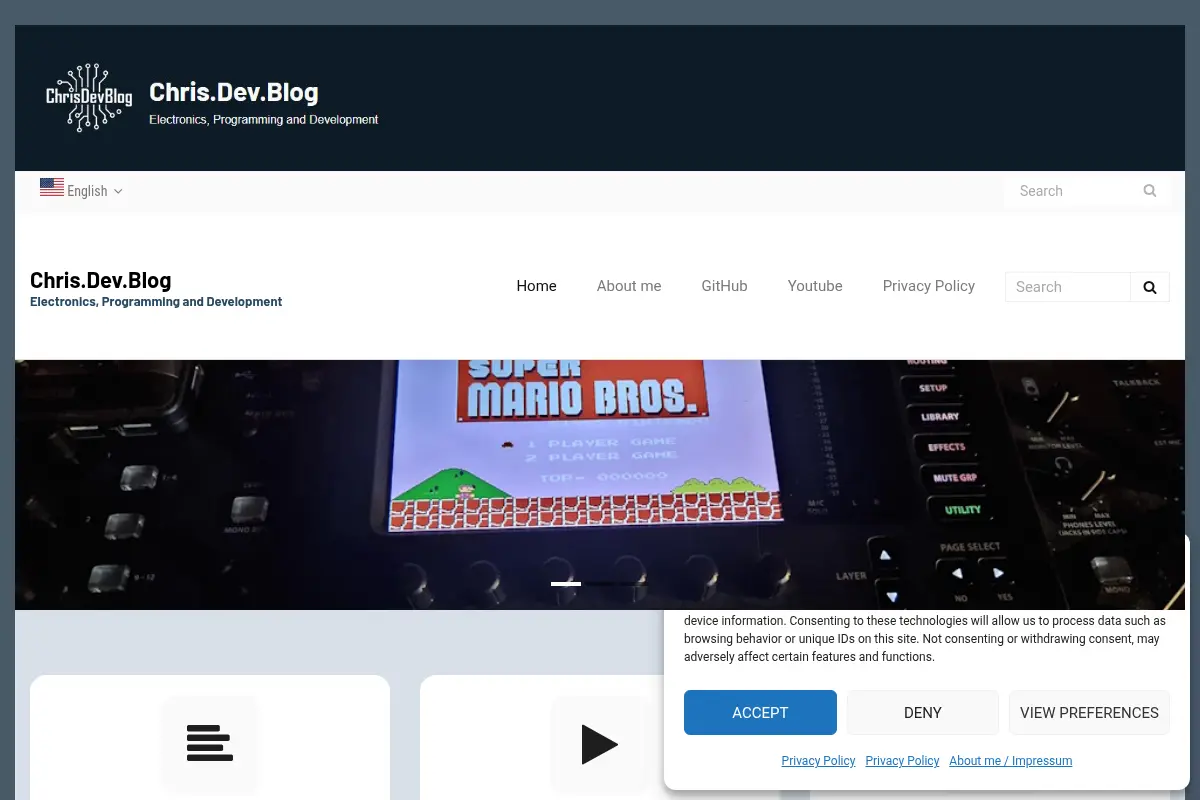Click the US flag language icon
Screen dimensions: 1200x800
coord(52,187)
